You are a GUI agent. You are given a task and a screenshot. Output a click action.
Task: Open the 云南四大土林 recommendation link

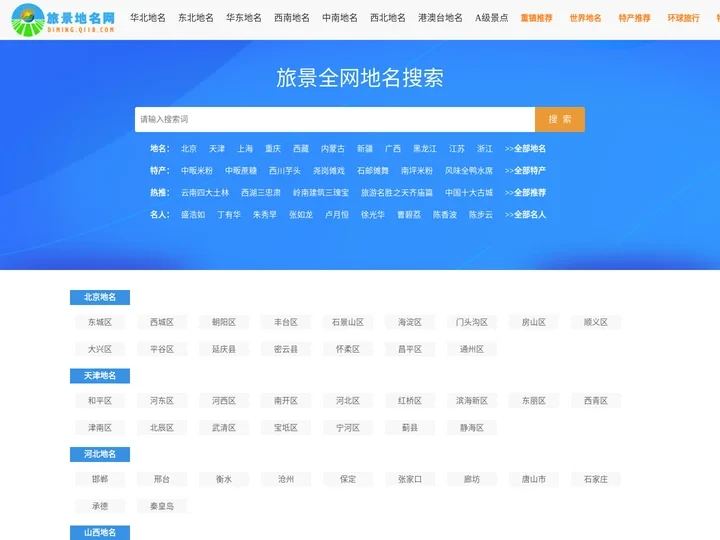tap(205, 192)
